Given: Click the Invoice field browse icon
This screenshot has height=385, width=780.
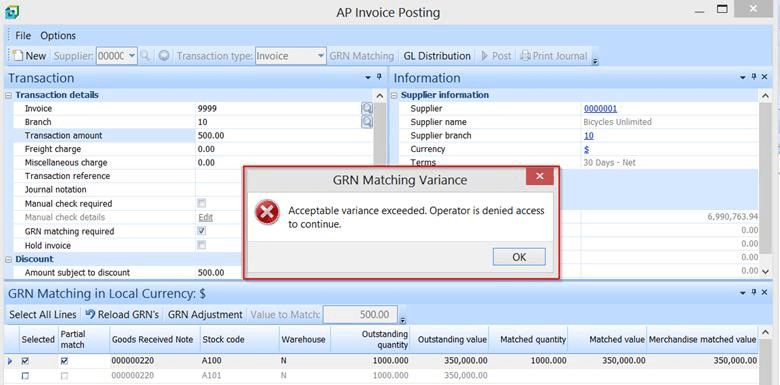Looking at the screenshot, I should click(x=367, y=107).
